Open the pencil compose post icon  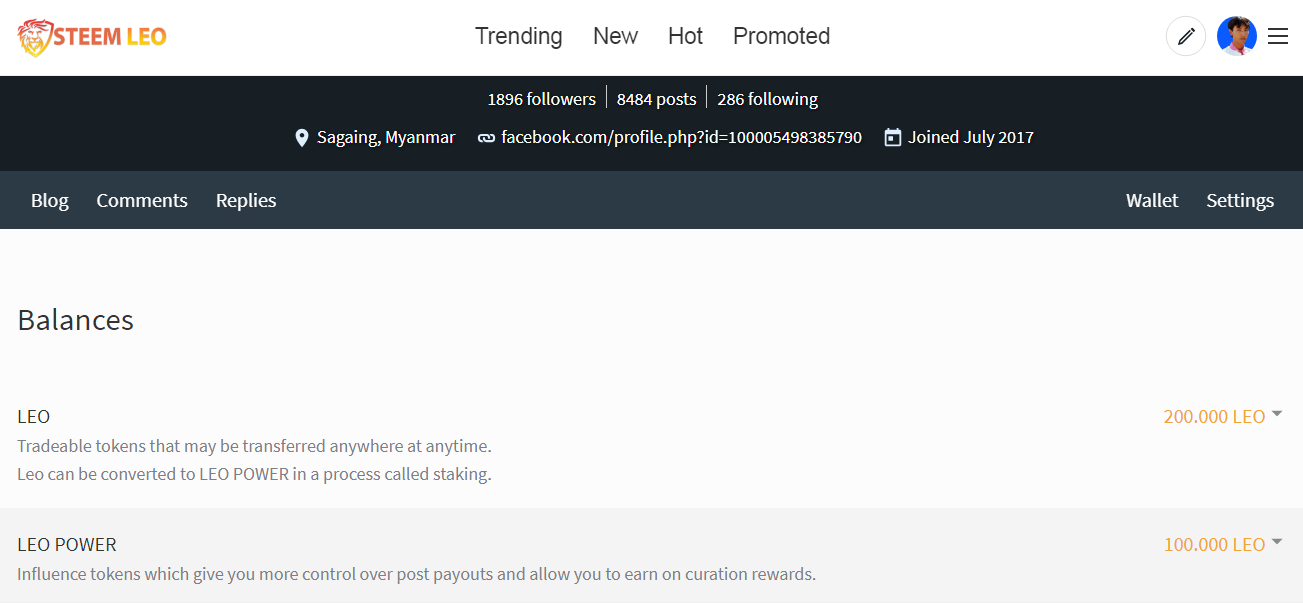tap(1186, 37)
